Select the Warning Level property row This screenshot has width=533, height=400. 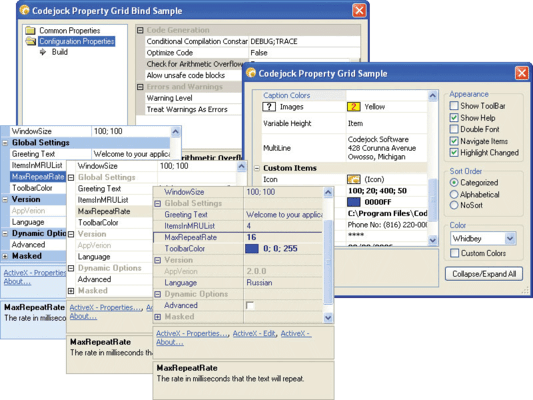point(193,98)
